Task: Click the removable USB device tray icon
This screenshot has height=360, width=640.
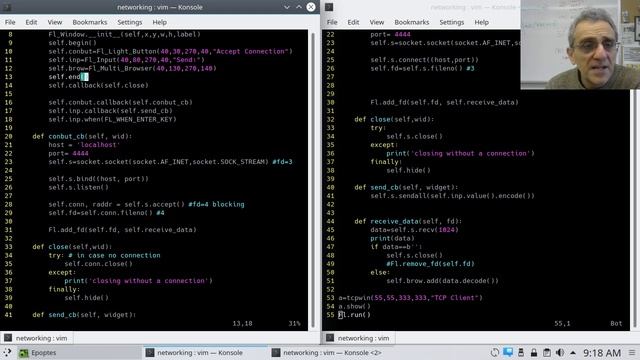Action: [521, 352]
